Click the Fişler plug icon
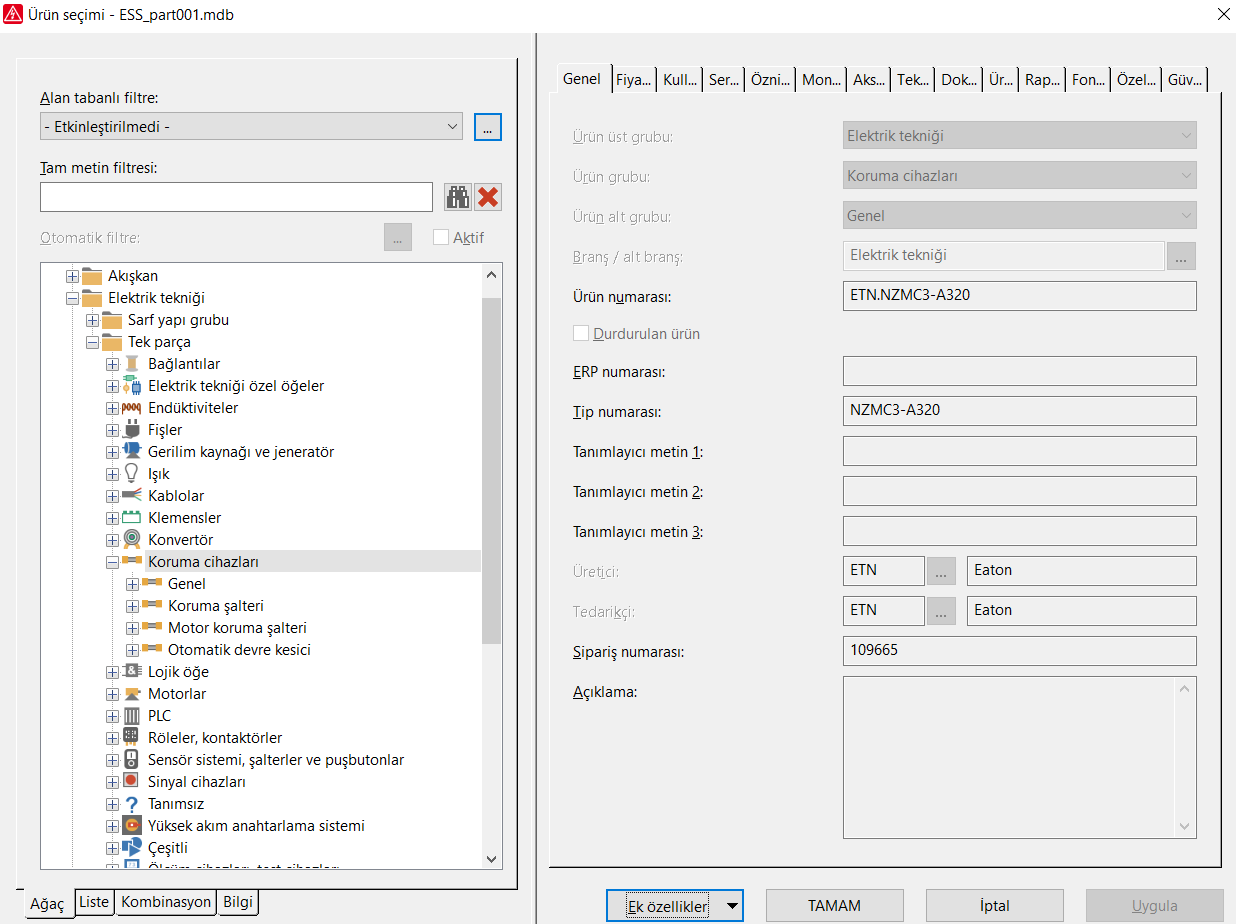The height and width of the screenshot is (924, 1236). (132, 430)
